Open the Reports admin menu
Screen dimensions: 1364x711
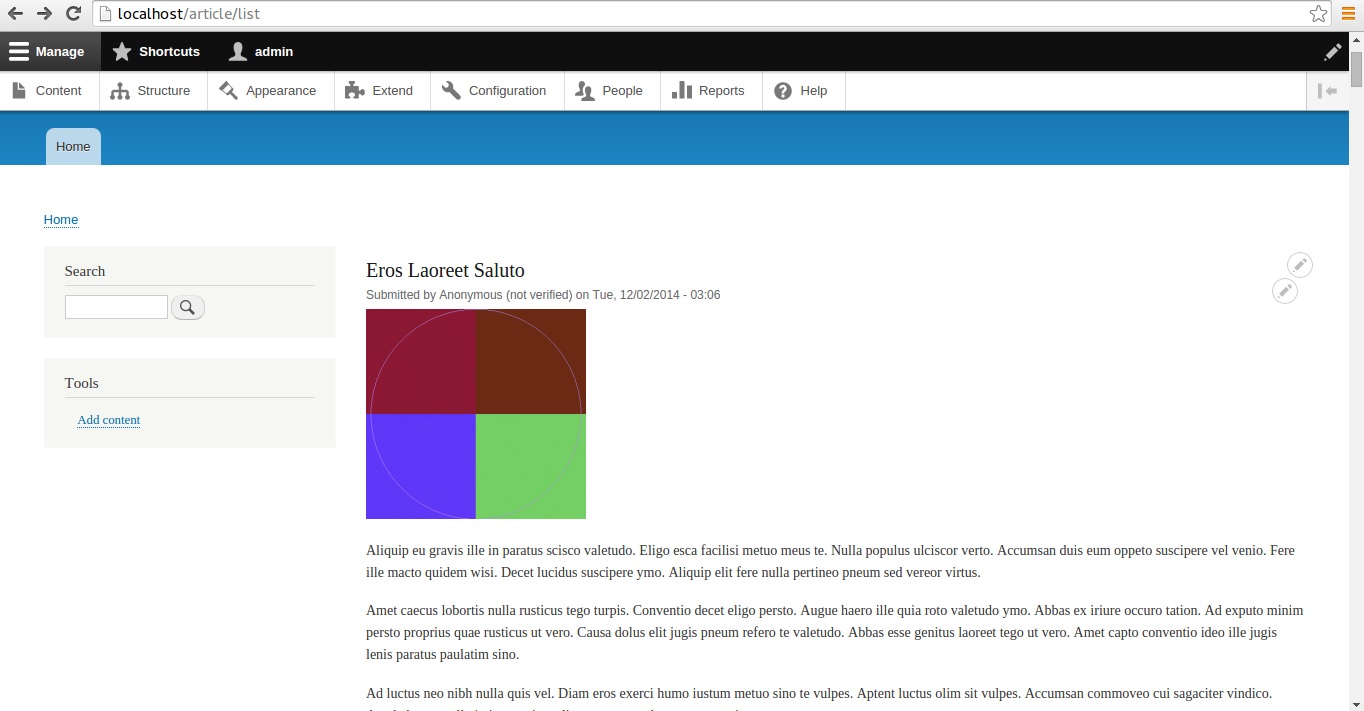coord(709,90)
